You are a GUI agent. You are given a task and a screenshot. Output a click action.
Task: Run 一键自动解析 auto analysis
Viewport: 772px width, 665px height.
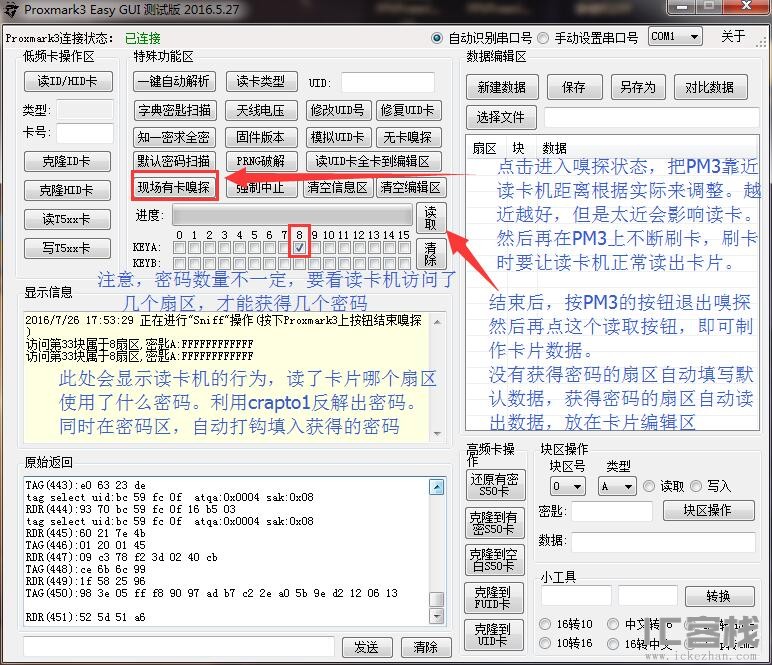click(174, 81)
